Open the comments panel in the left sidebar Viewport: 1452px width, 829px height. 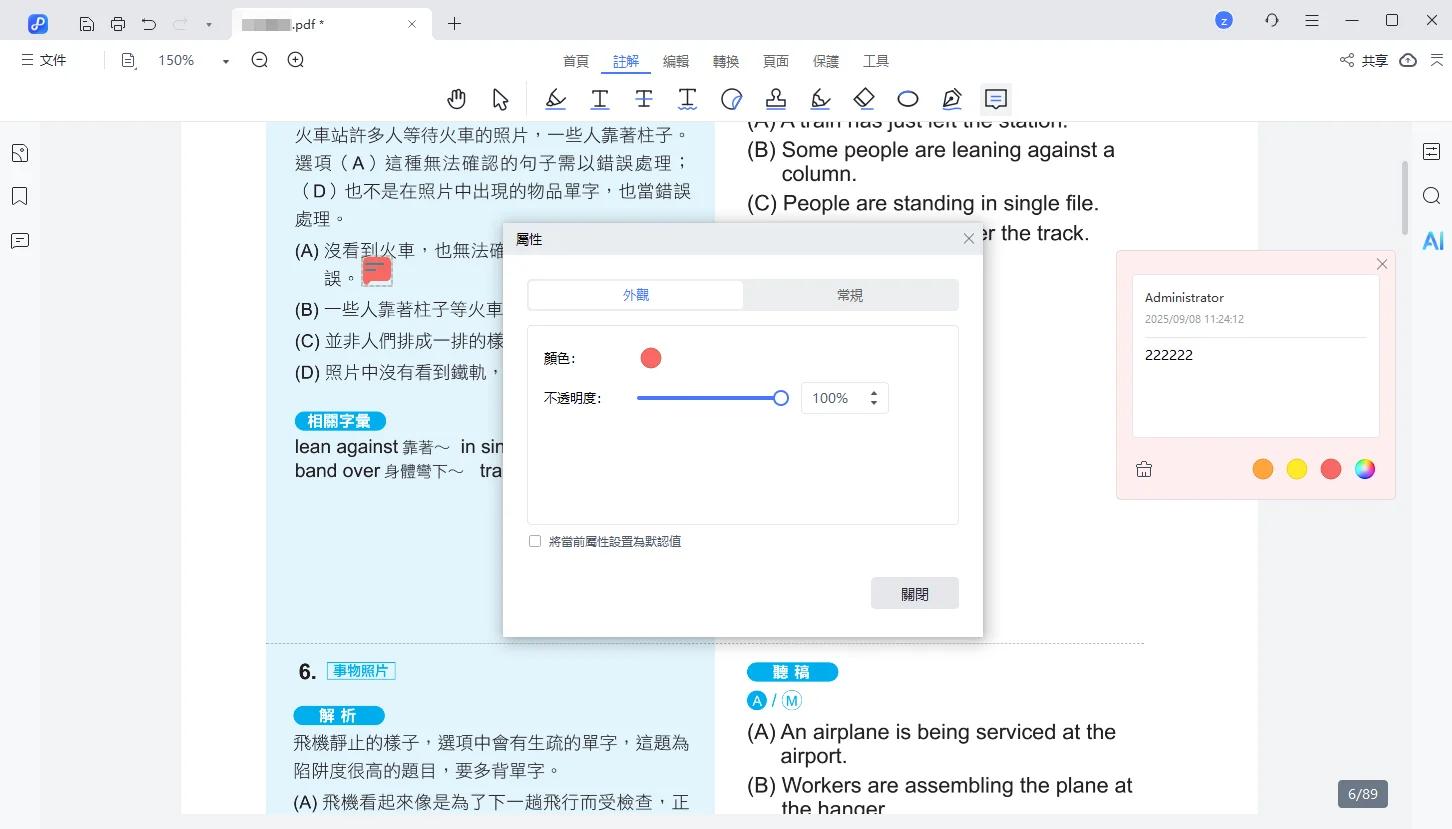(19, 240)
